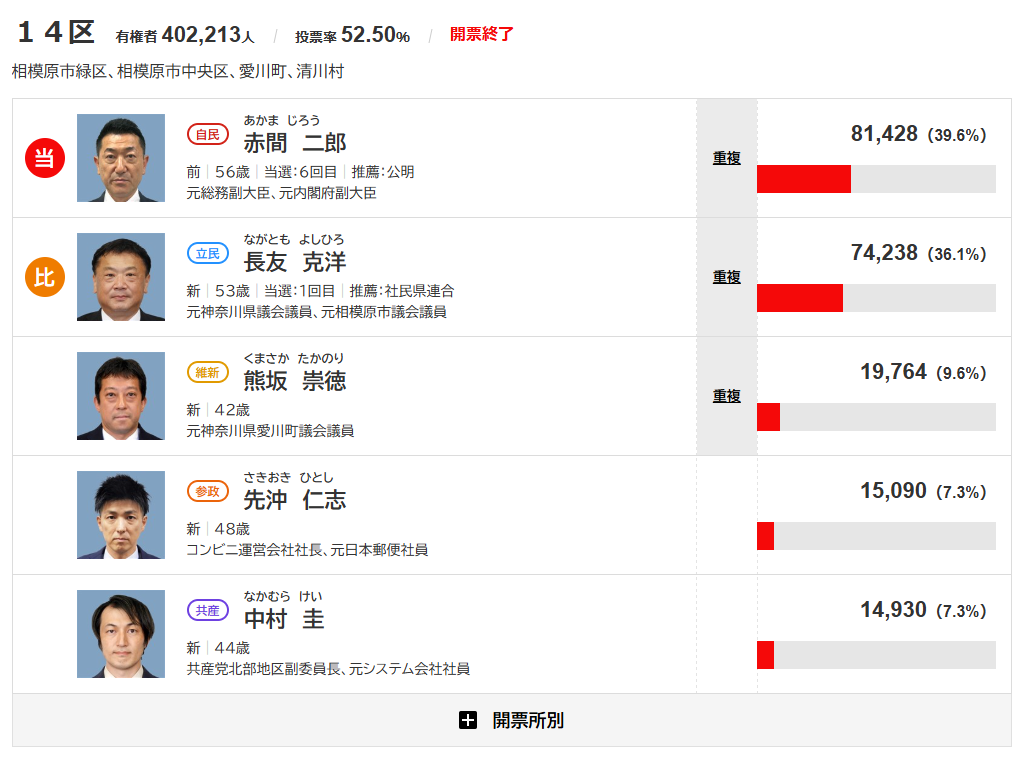Click photo of 先沖 仁志
Image resolution: width=1024 pixels, height=761 pixels.
[x=121, y=515]
